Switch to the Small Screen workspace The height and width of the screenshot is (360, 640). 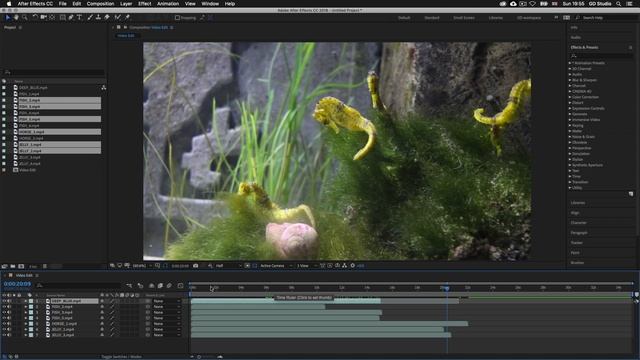464,18
